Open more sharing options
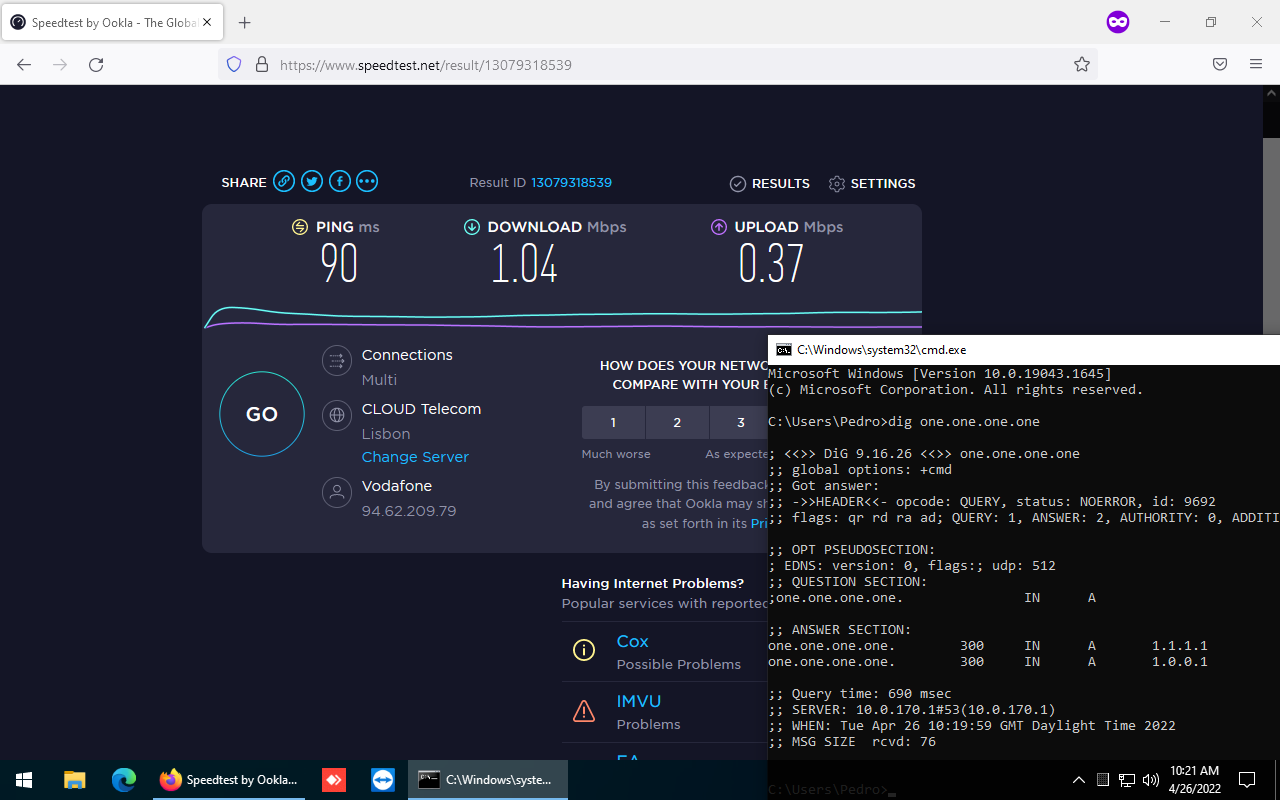 [366, 181]
